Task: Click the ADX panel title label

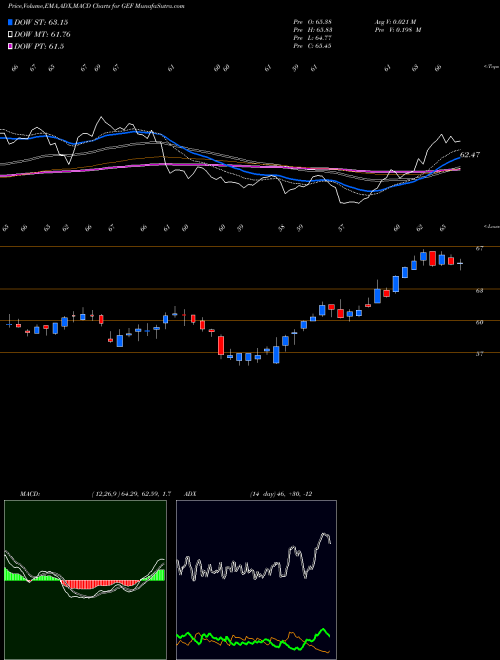Action: pyautogui.click(x=191, y=494)
